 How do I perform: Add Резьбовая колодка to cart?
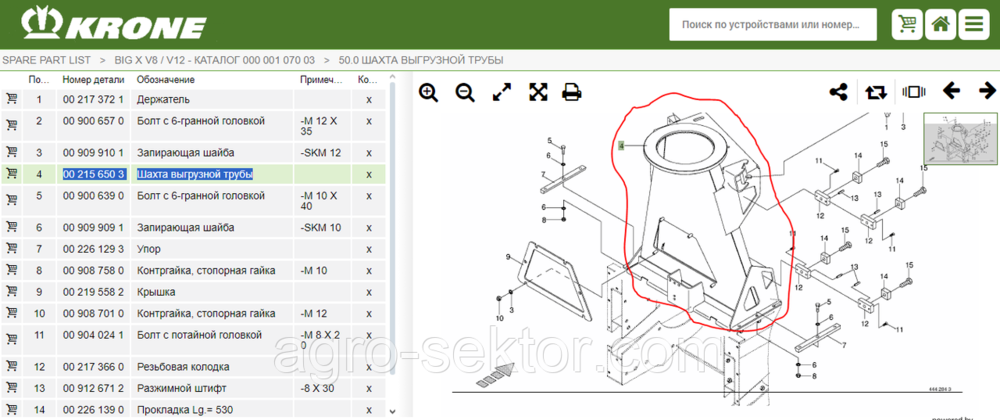11,366
